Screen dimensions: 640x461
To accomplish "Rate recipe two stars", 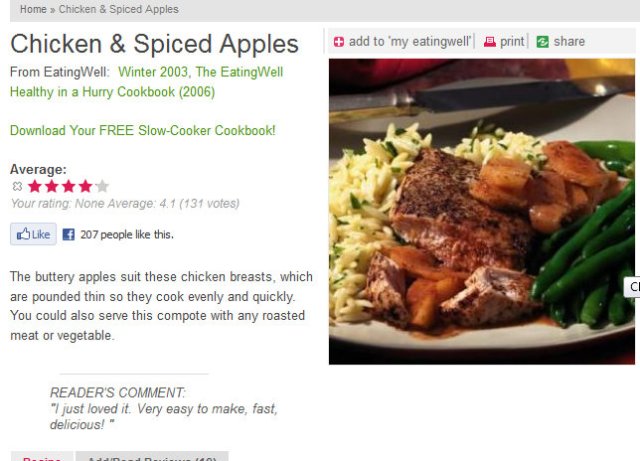I will (52, 186).
